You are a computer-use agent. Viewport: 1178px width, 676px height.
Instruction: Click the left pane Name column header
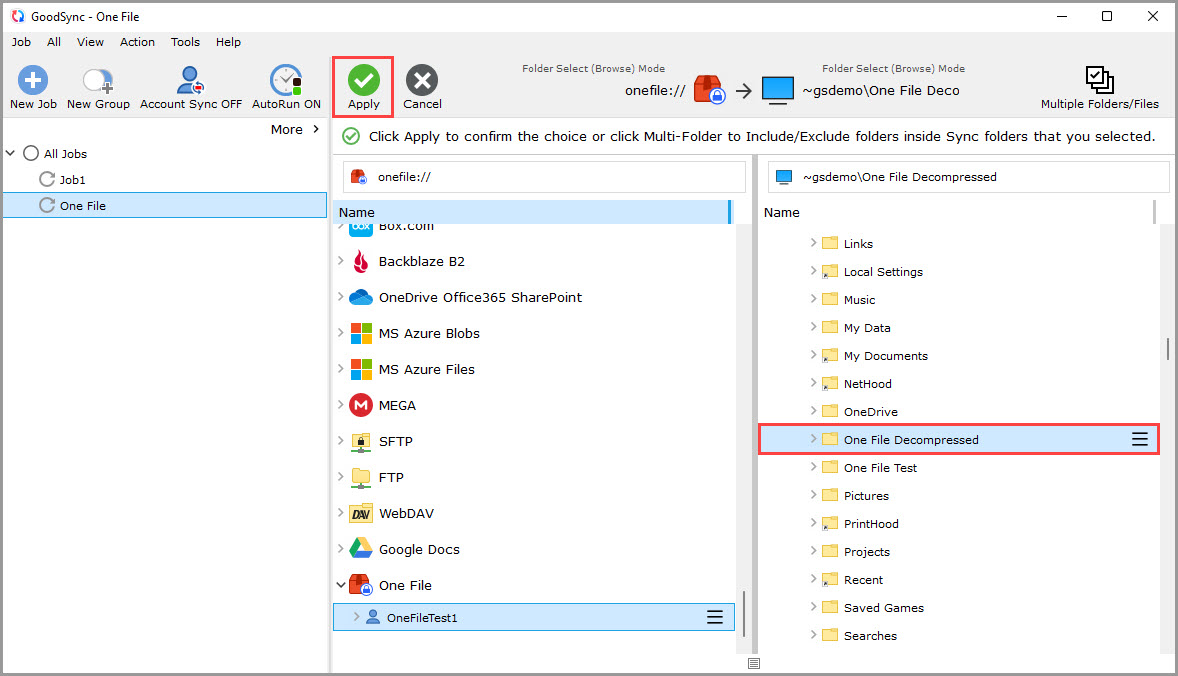click(x=532, y=213)
